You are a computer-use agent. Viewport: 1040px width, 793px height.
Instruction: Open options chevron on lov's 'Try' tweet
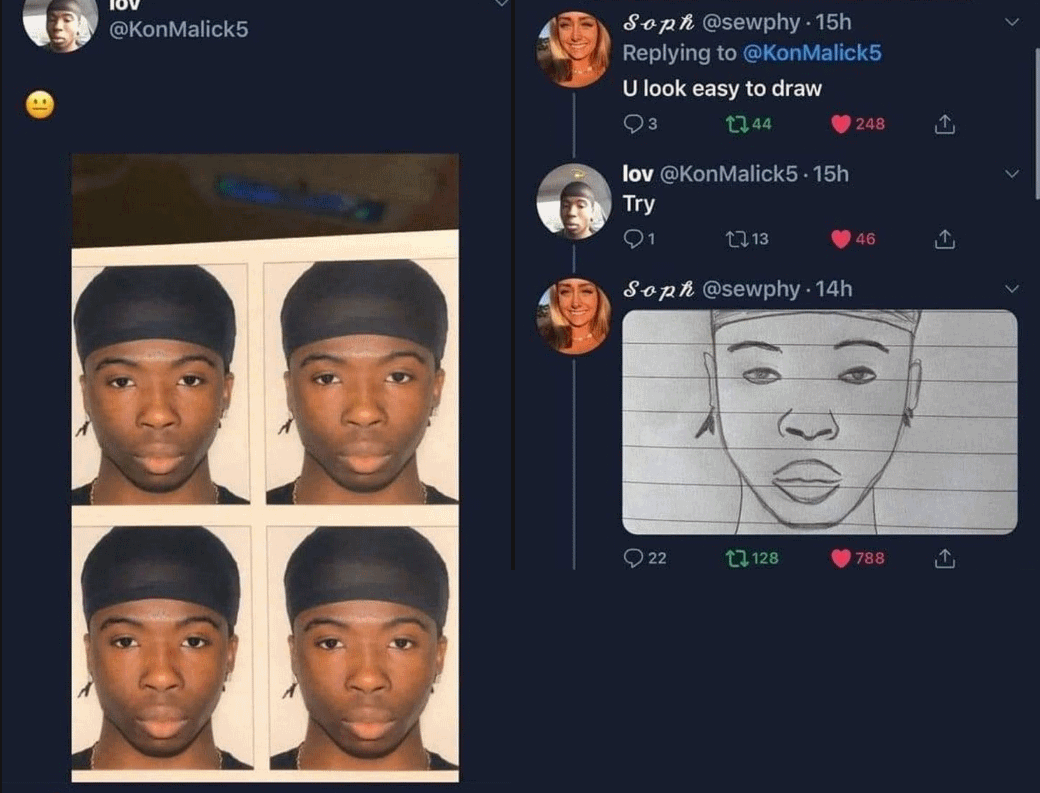click(1012, 174)
